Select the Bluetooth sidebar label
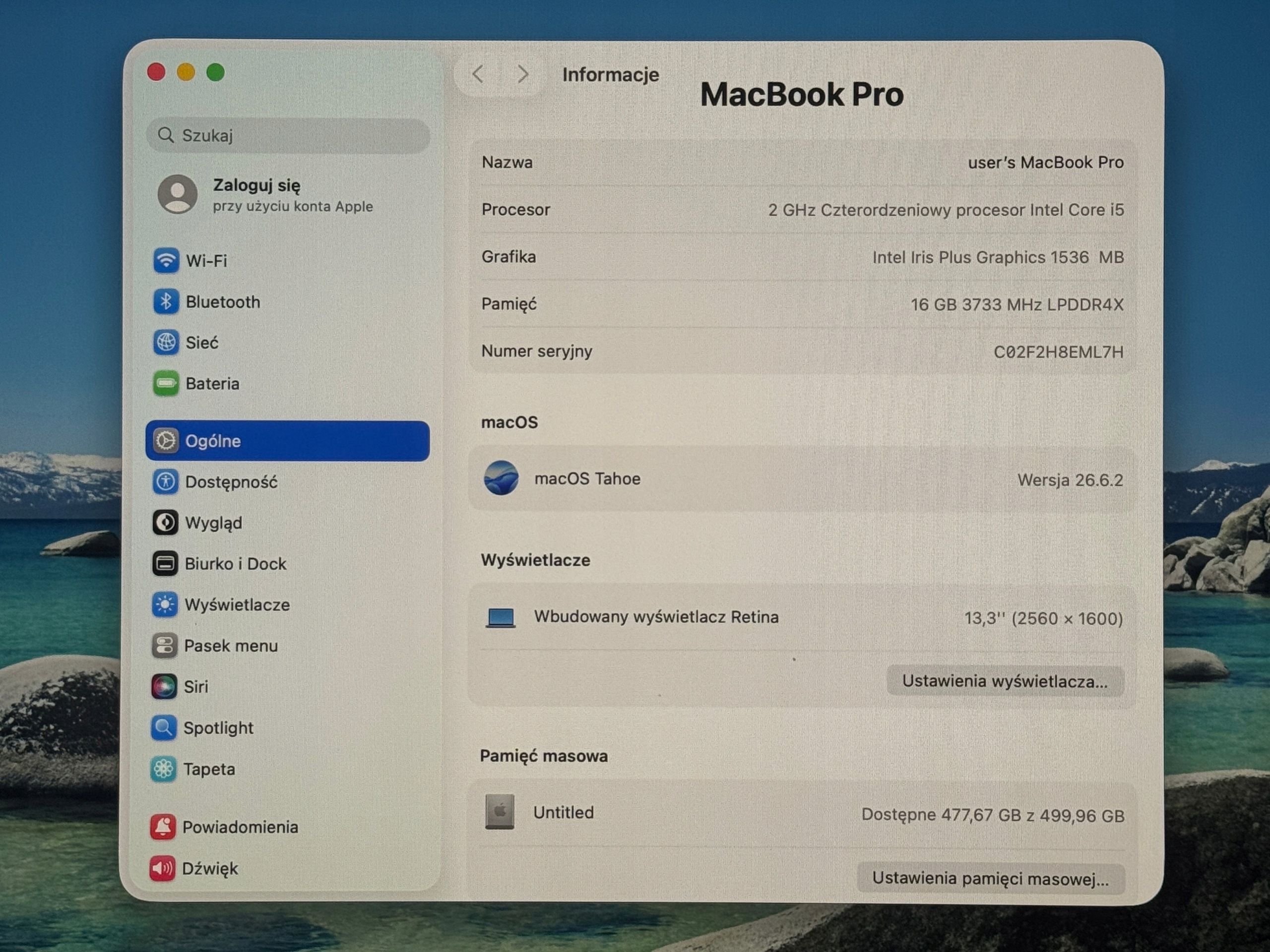The image size is (1270, 952). pos(223,302)
